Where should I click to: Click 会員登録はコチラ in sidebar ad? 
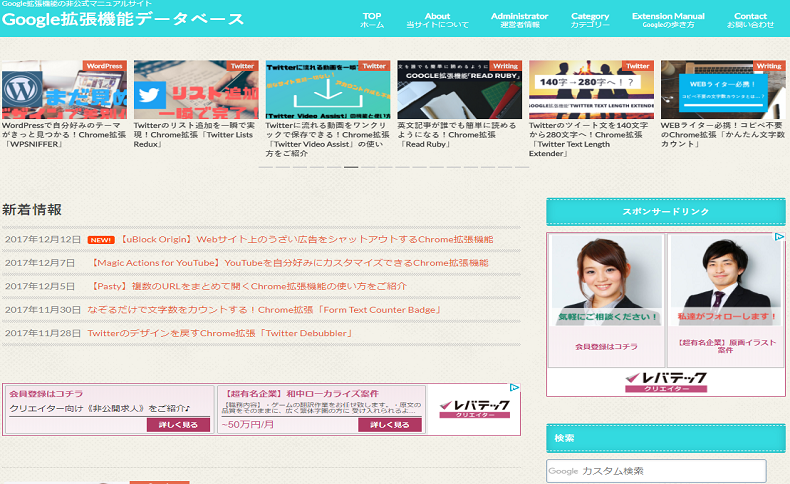coord(606,347)
